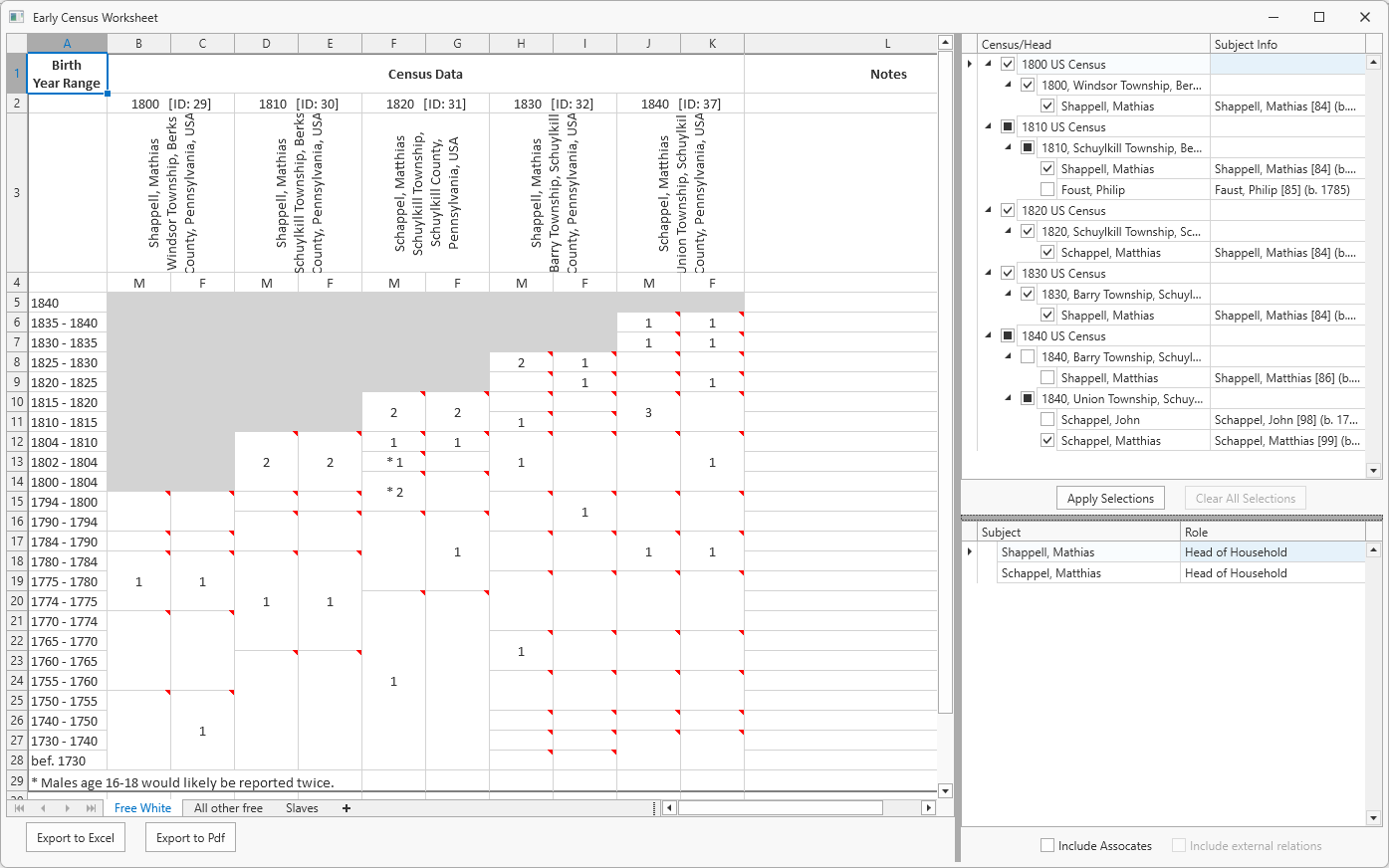Collapse the 1830 US Census node
The height and width of the screenshot is (868, 1389).
989,274
